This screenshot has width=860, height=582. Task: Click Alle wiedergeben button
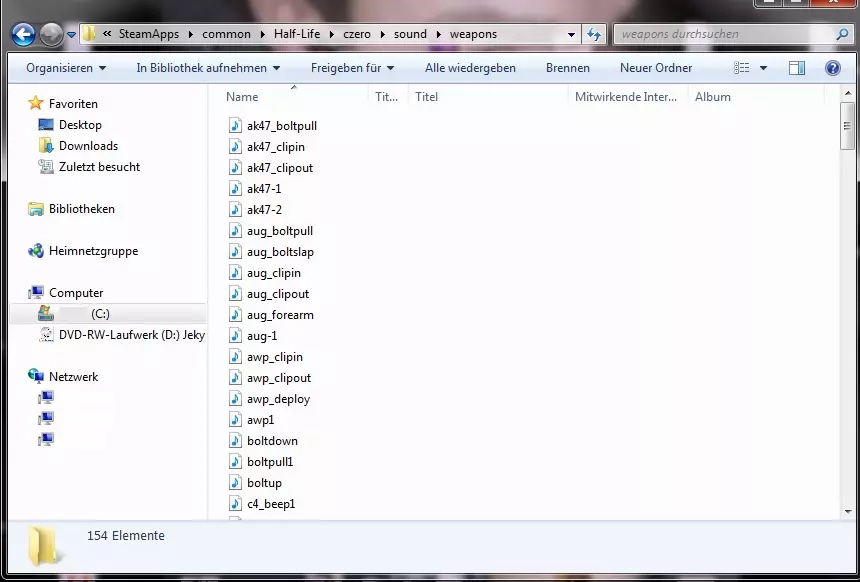(470, 68)
